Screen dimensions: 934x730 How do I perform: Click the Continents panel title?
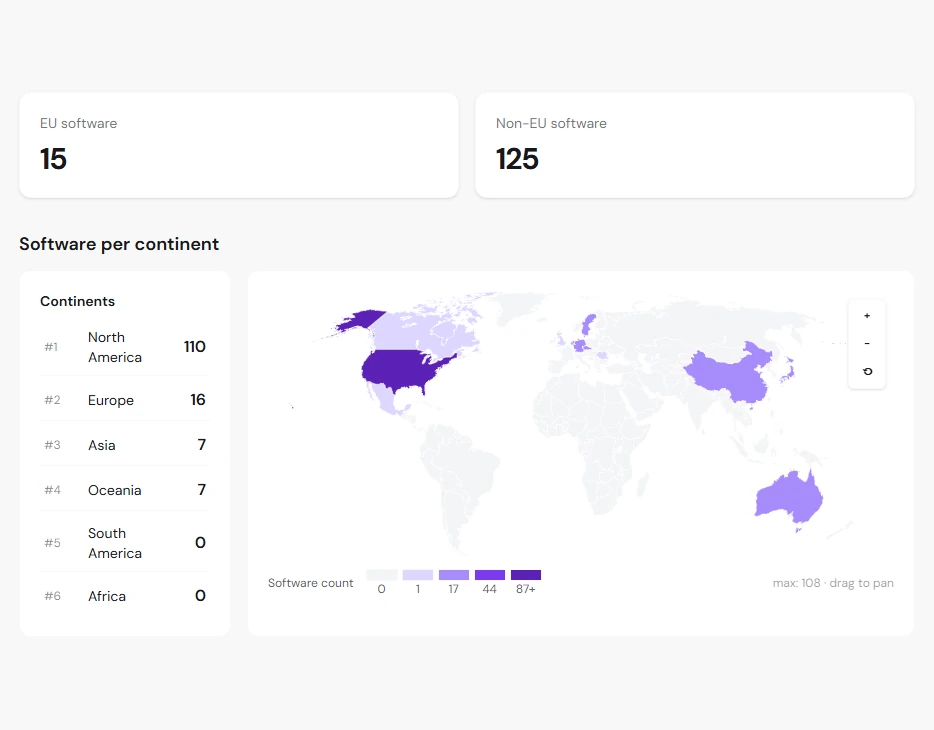pyautogui.click(x=77, y=301)
